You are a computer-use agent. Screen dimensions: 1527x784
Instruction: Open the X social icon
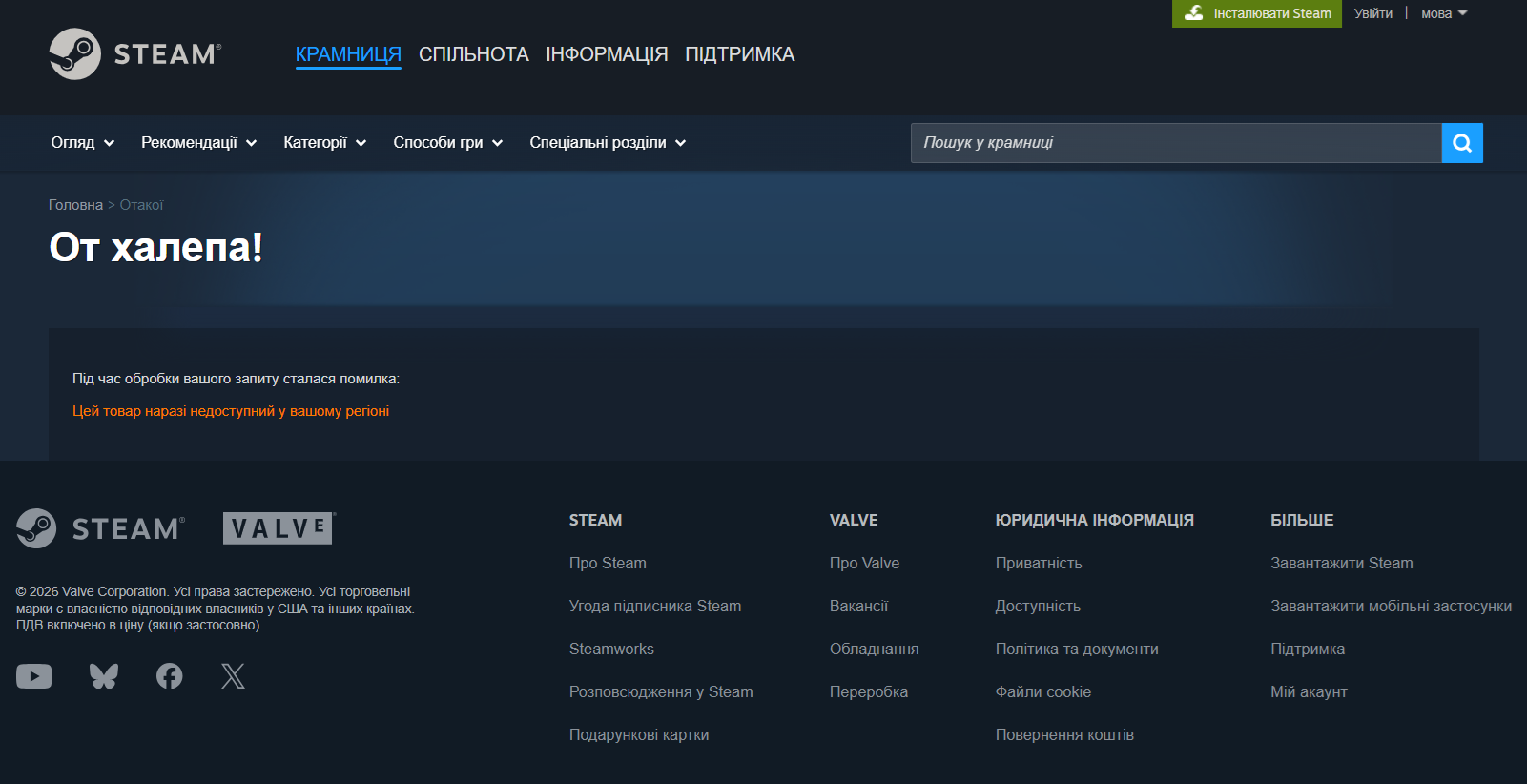point(234,676)
